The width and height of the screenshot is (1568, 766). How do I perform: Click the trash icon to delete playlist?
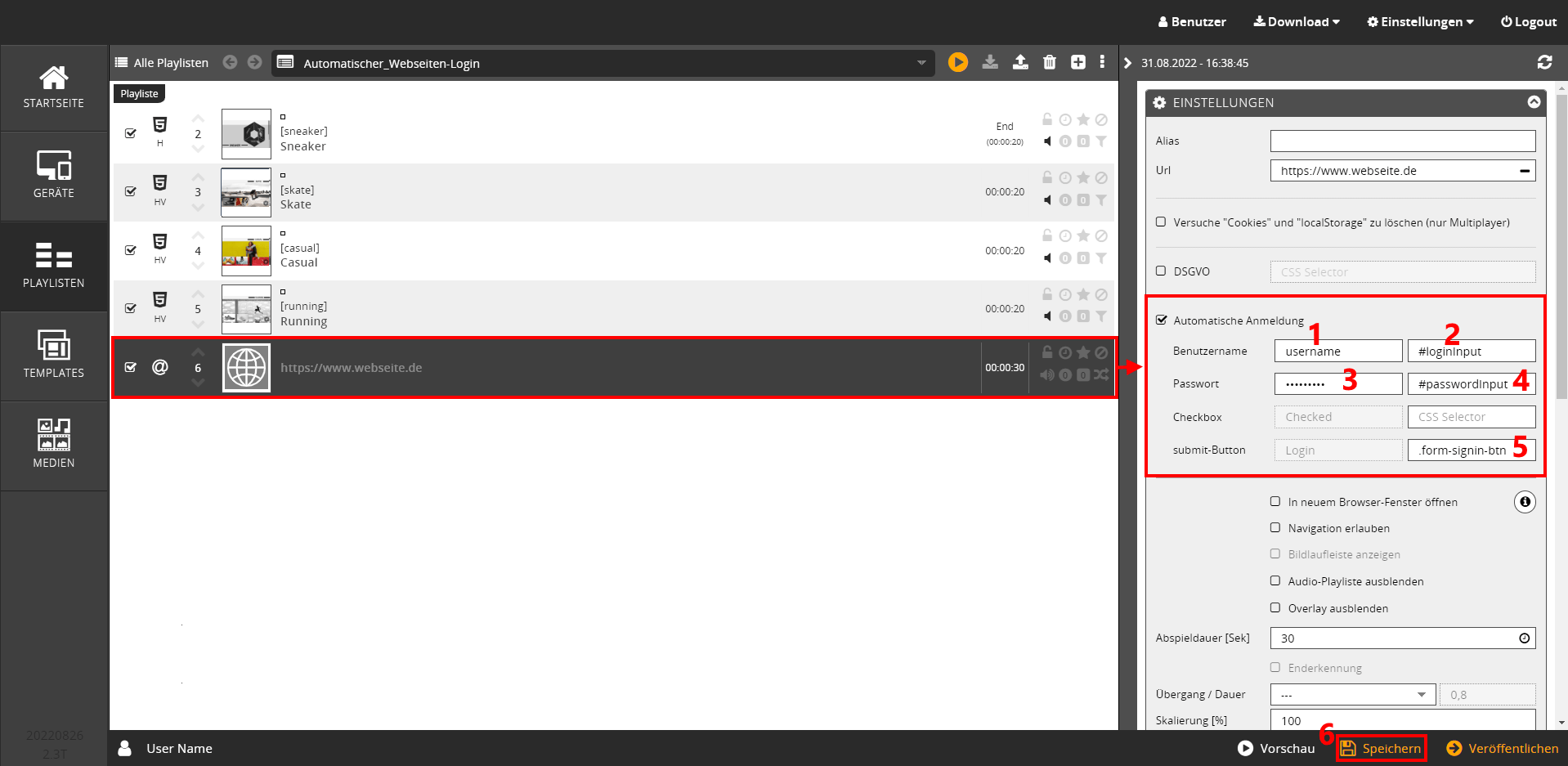click(x=1050, y=62)
